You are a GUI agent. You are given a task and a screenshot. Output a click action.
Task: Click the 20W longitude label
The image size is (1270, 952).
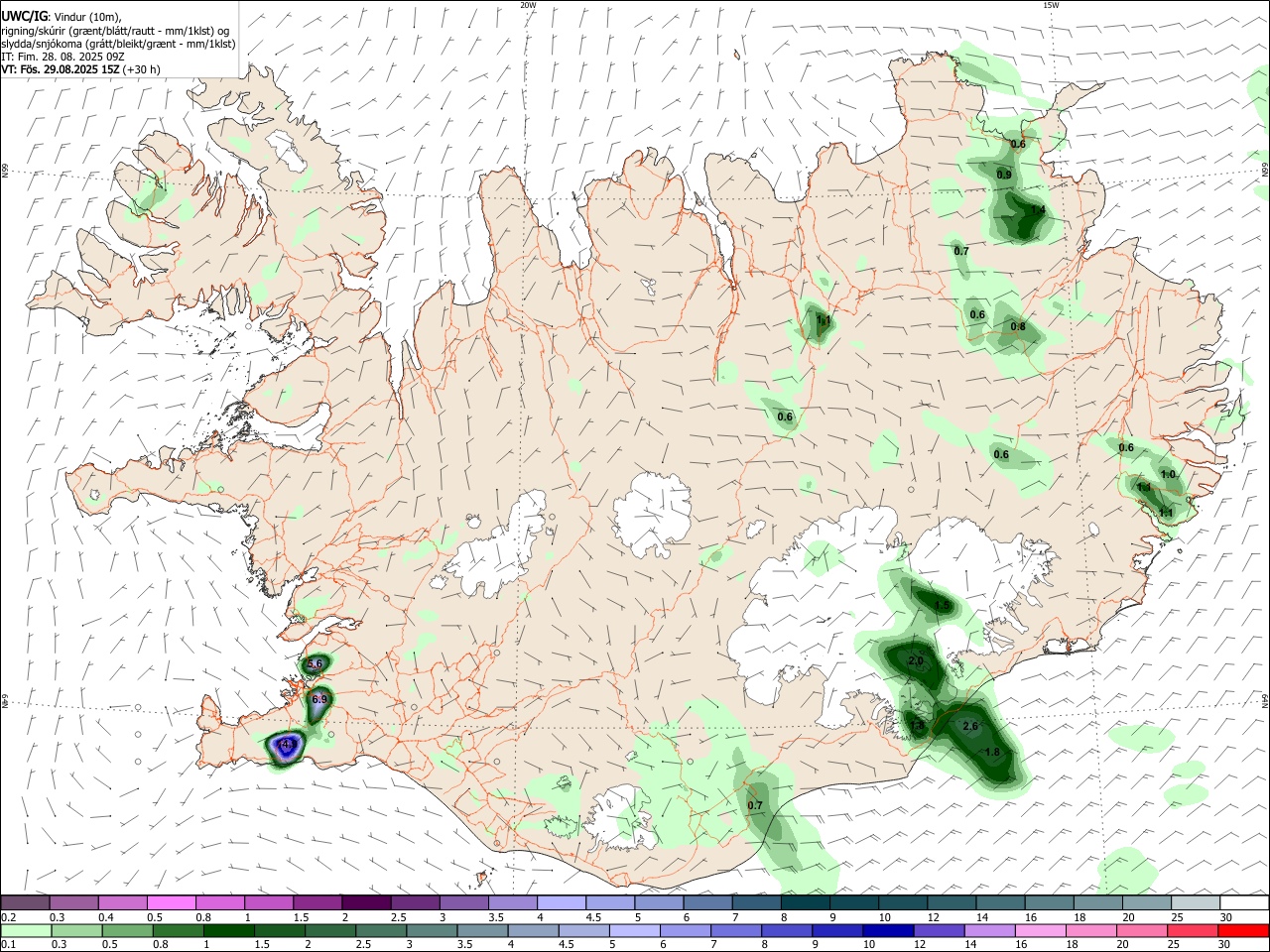pyautogui.click(x=528, y=5)
